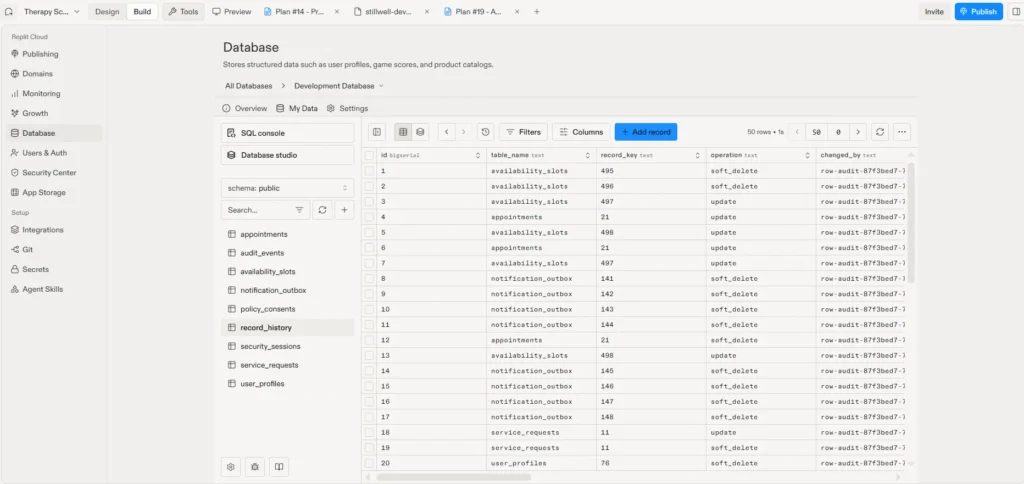Screen dimensions: 1024x484
Task: Open Growth in the sidebar
Action: (x=54, y=113)
